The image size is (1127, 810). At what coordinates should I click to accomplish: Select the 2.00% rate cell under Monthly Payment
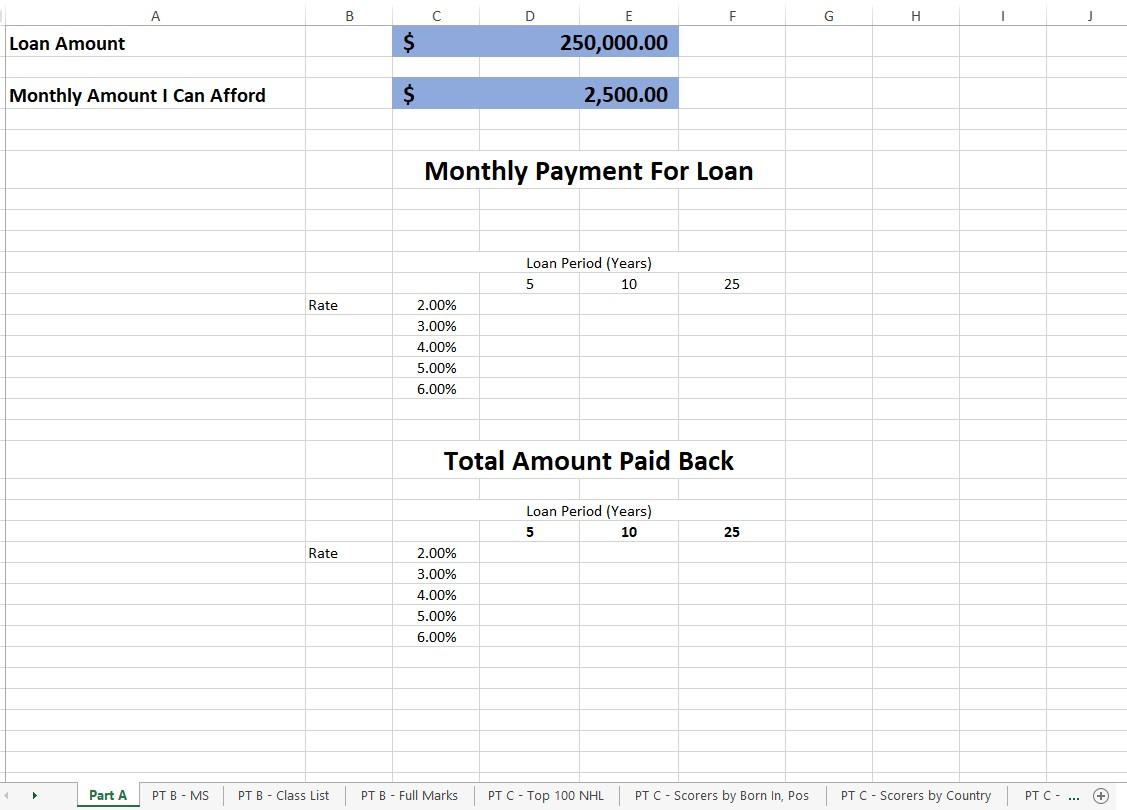[x=436, y=305]
